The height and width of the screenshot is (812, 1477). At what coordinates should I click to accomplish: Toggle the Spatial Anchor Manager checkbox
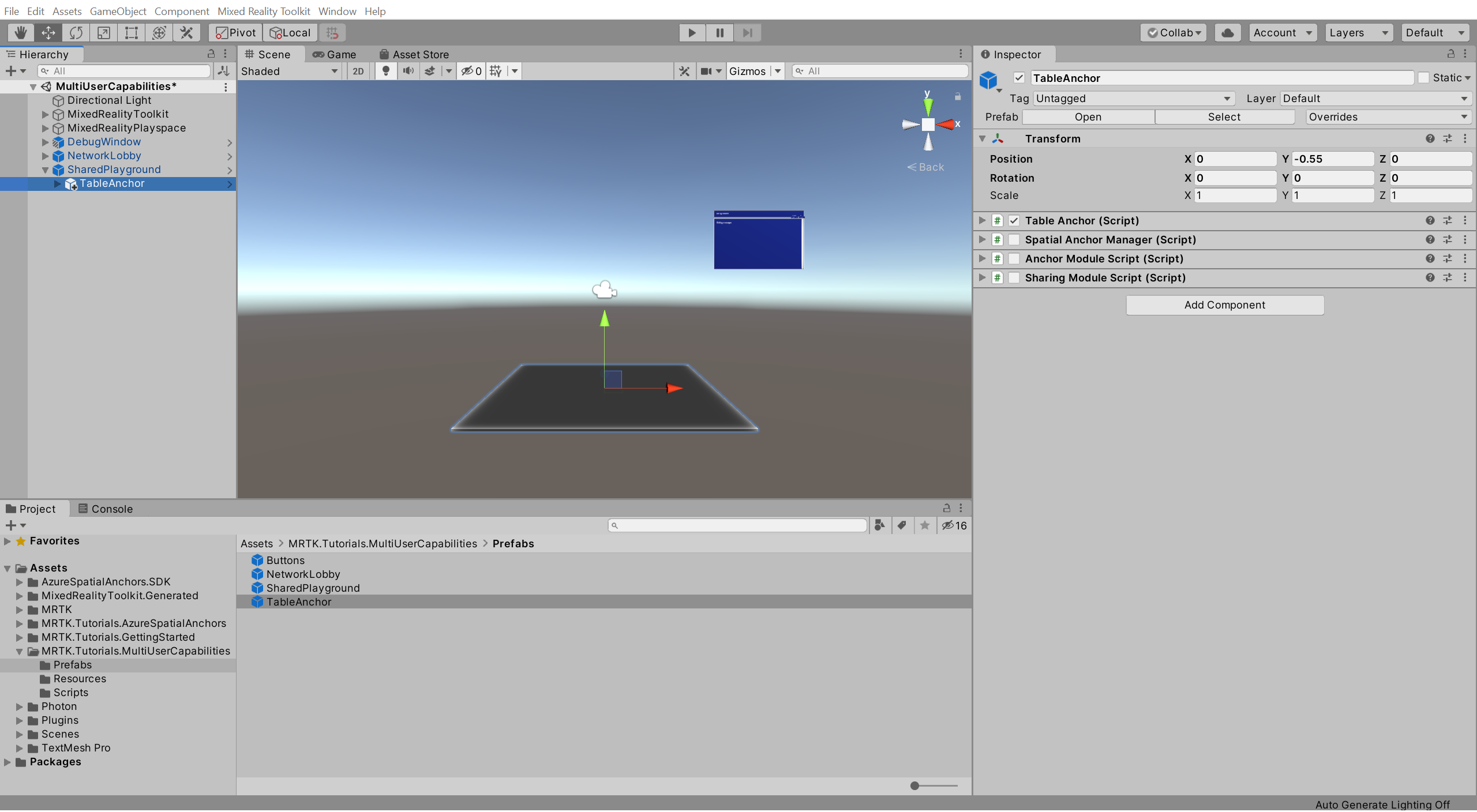(1013, 239)
